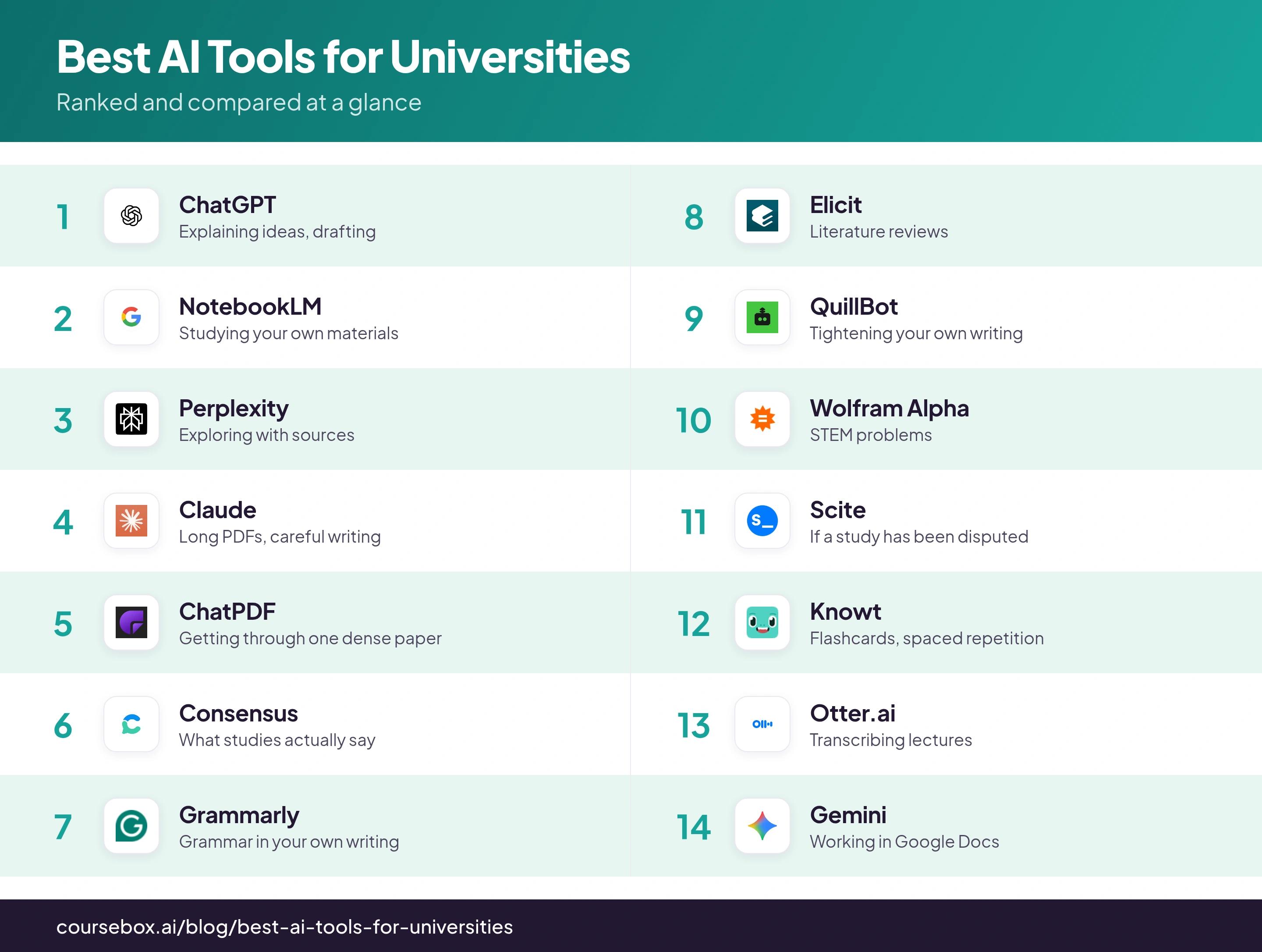Select the 'Gemini' title text
Screen dimensions: 1262x952
click(x=848, y=815)
